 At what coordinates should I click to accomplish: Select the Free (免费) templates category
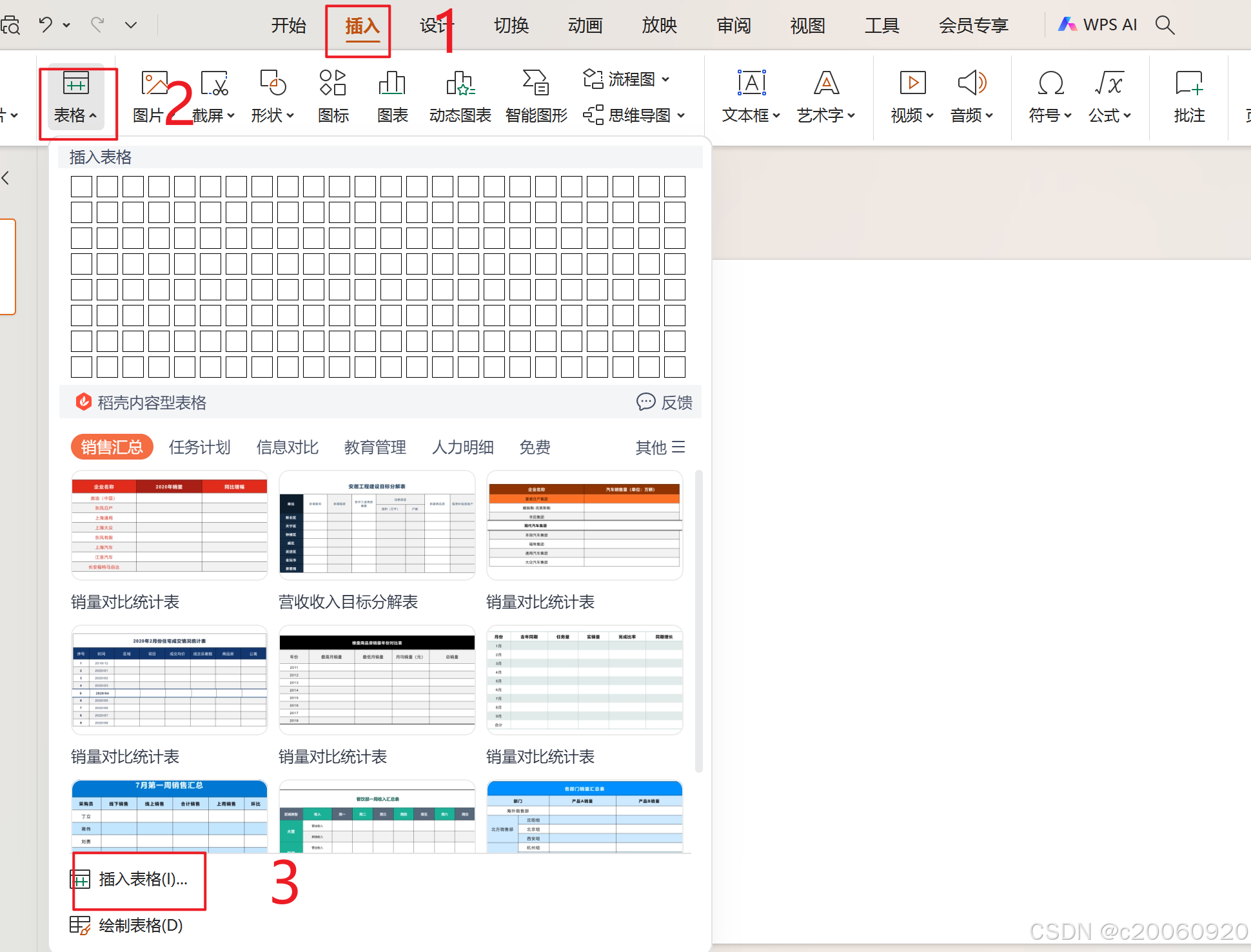click(x=535, y=447)
